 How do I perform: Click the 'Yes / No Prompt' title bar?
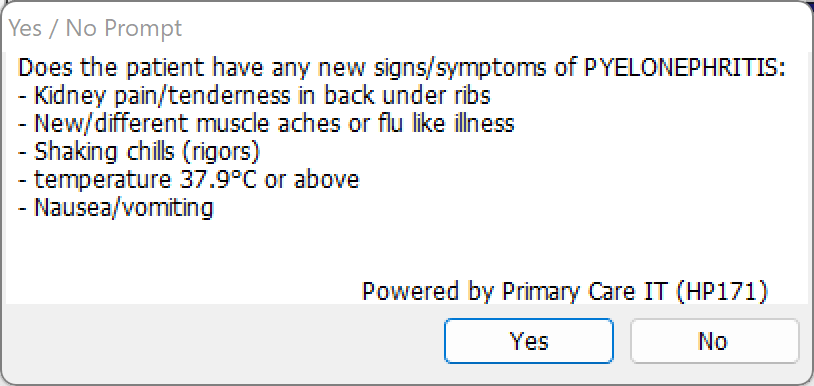click(96, 28)
